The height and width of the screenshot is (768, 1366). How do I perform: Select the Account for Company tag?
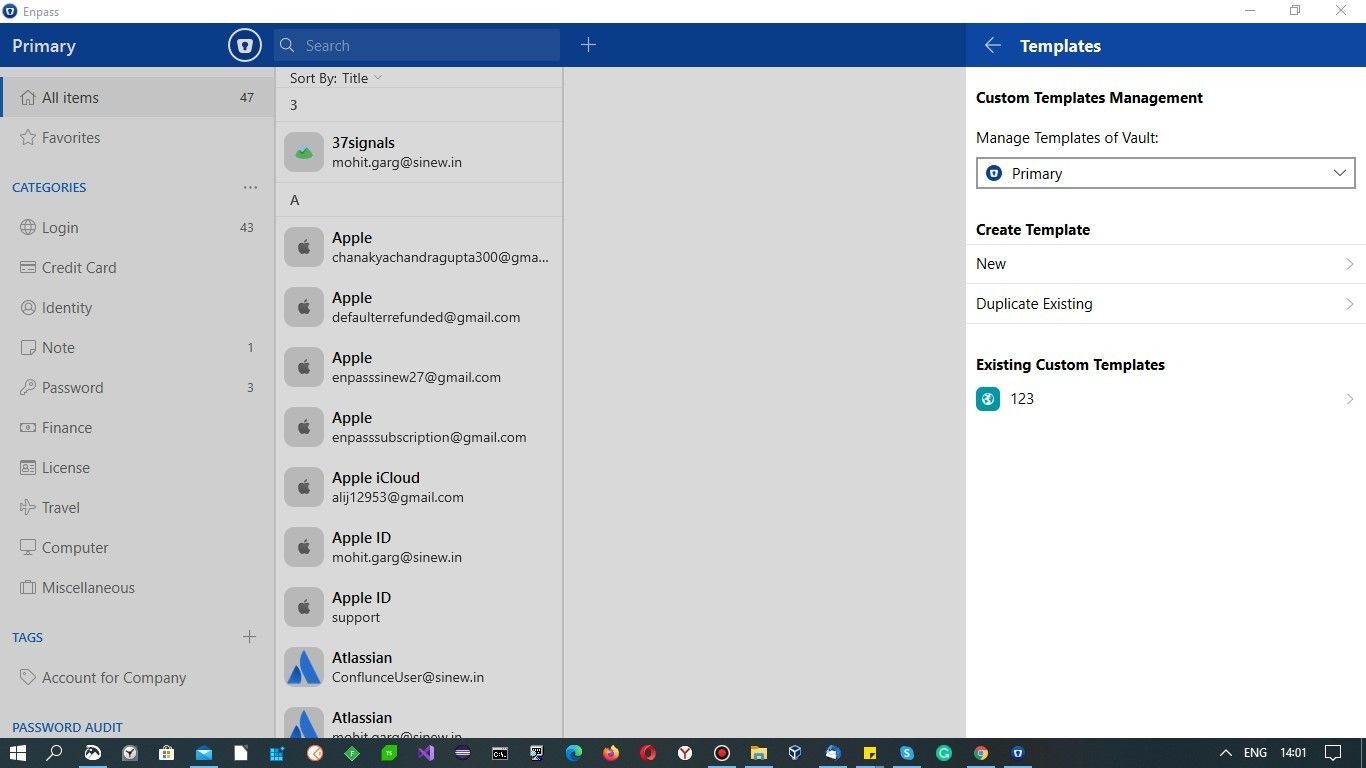137,678
